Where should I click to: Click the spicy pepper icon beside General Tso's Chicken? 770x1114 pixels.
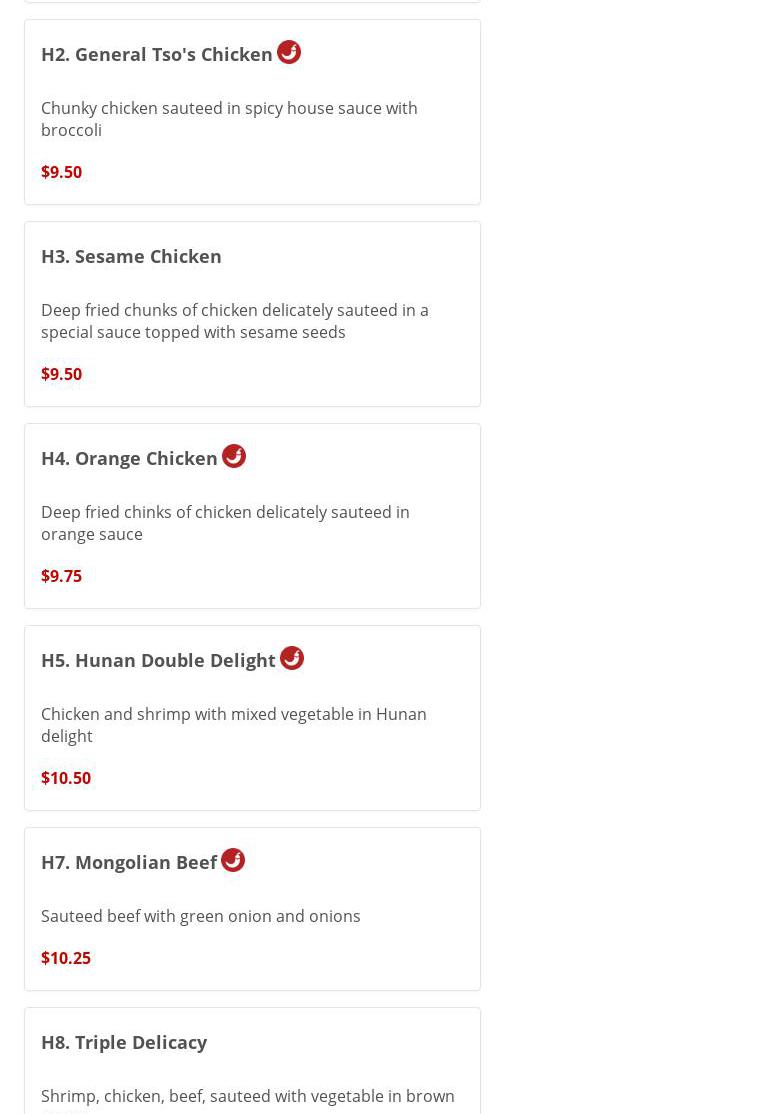coord(289,52)
